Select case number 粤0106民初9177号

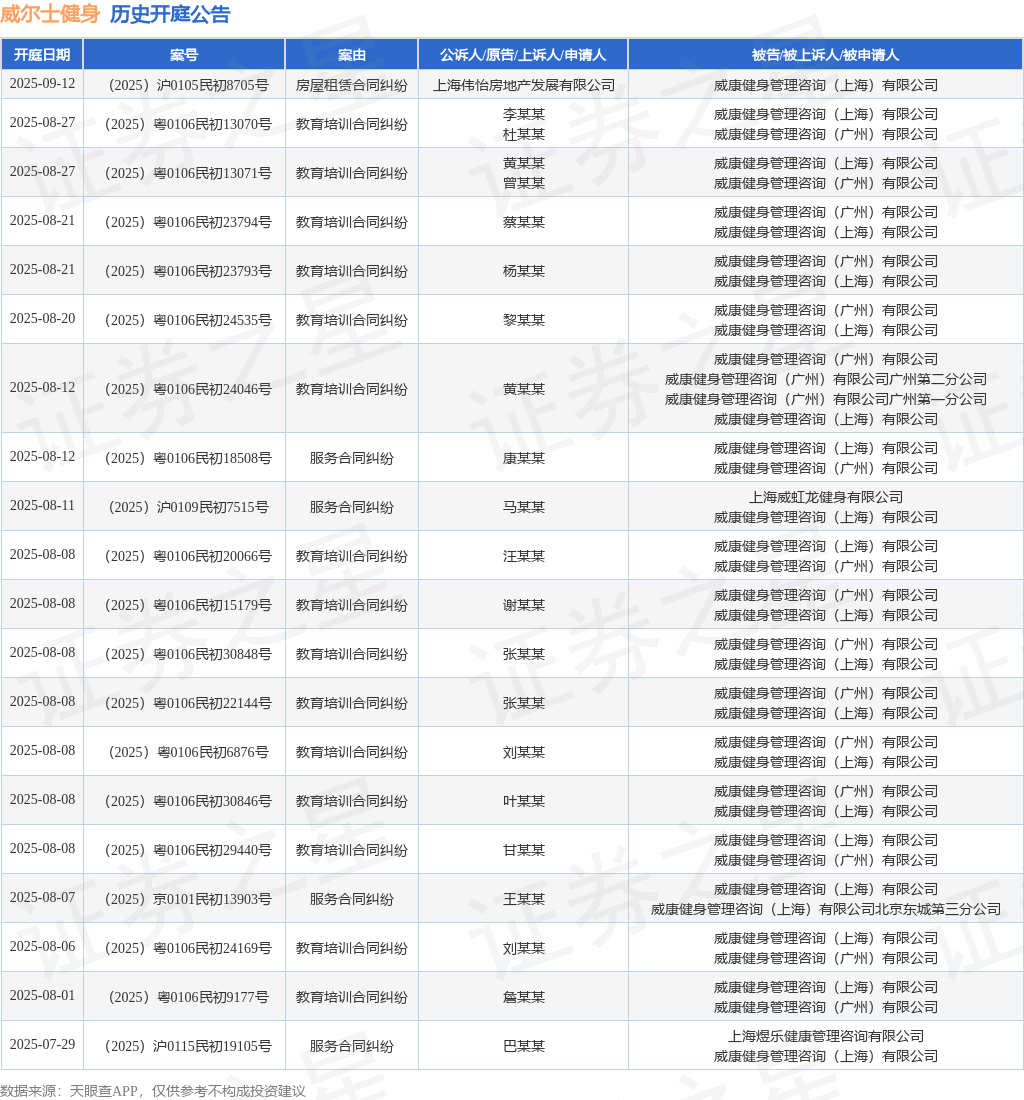coord(188,998)
